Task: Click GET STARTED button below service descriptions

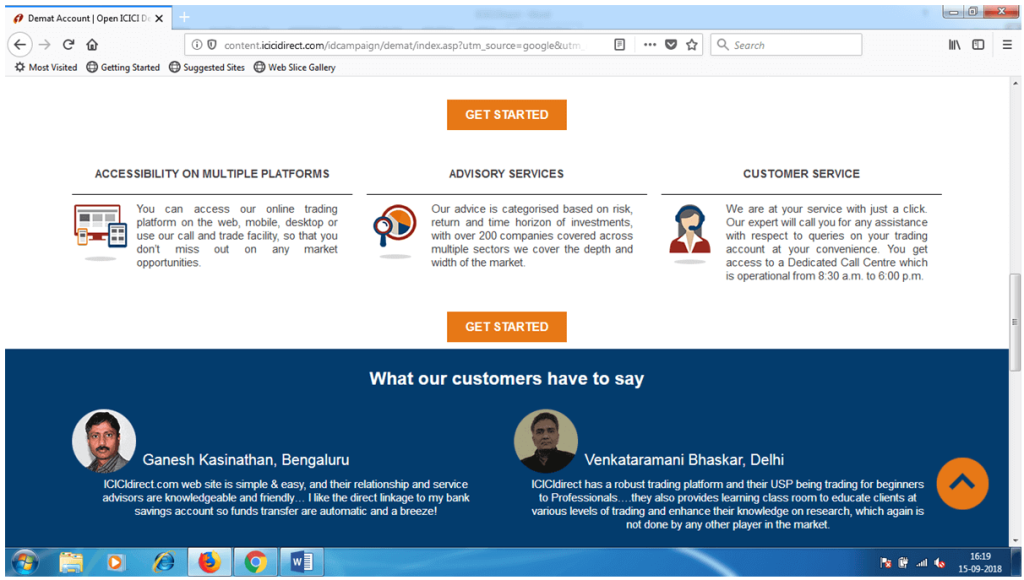Action: coord(507,327)
